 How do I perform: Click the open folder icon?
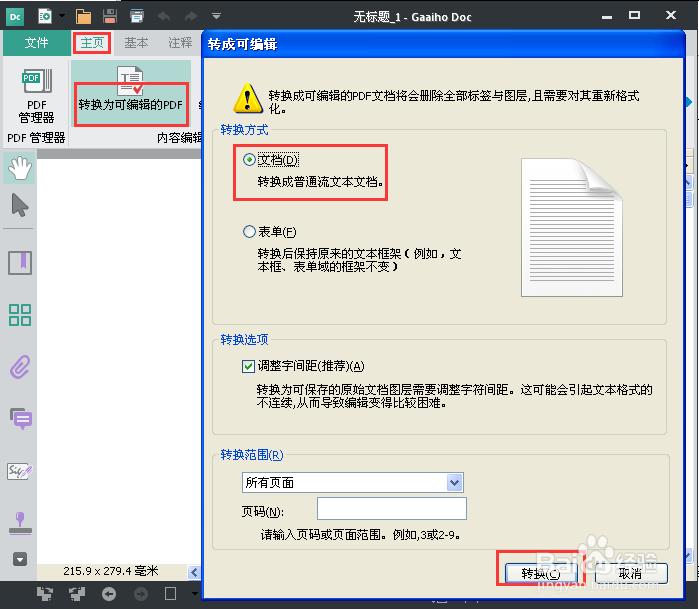point(83,16)
